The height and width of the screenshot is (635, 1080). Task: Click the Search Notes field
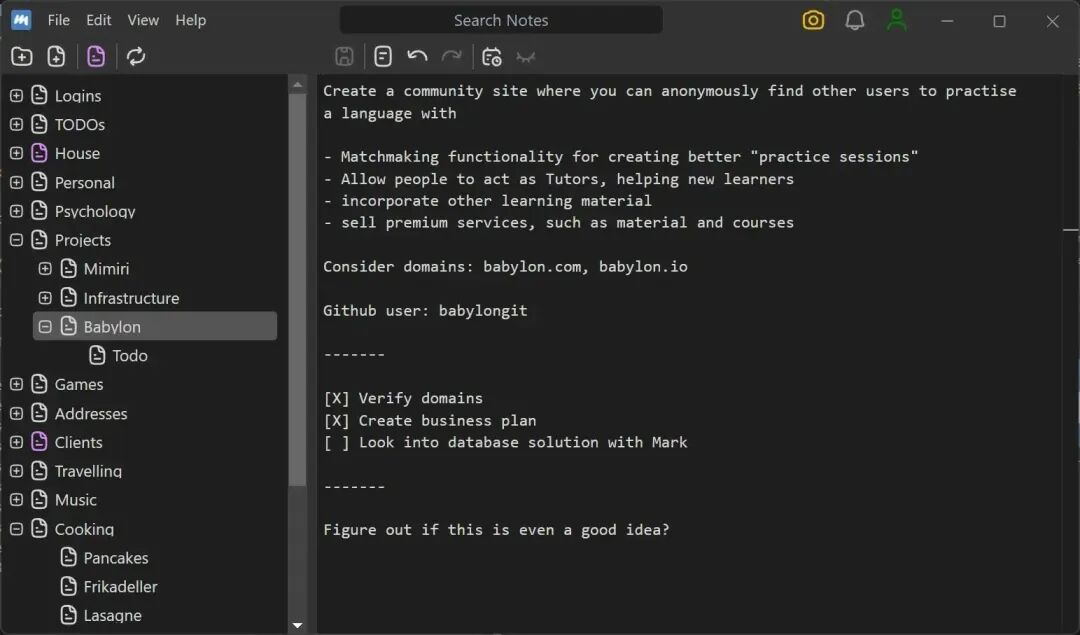[x=501, y=20]
